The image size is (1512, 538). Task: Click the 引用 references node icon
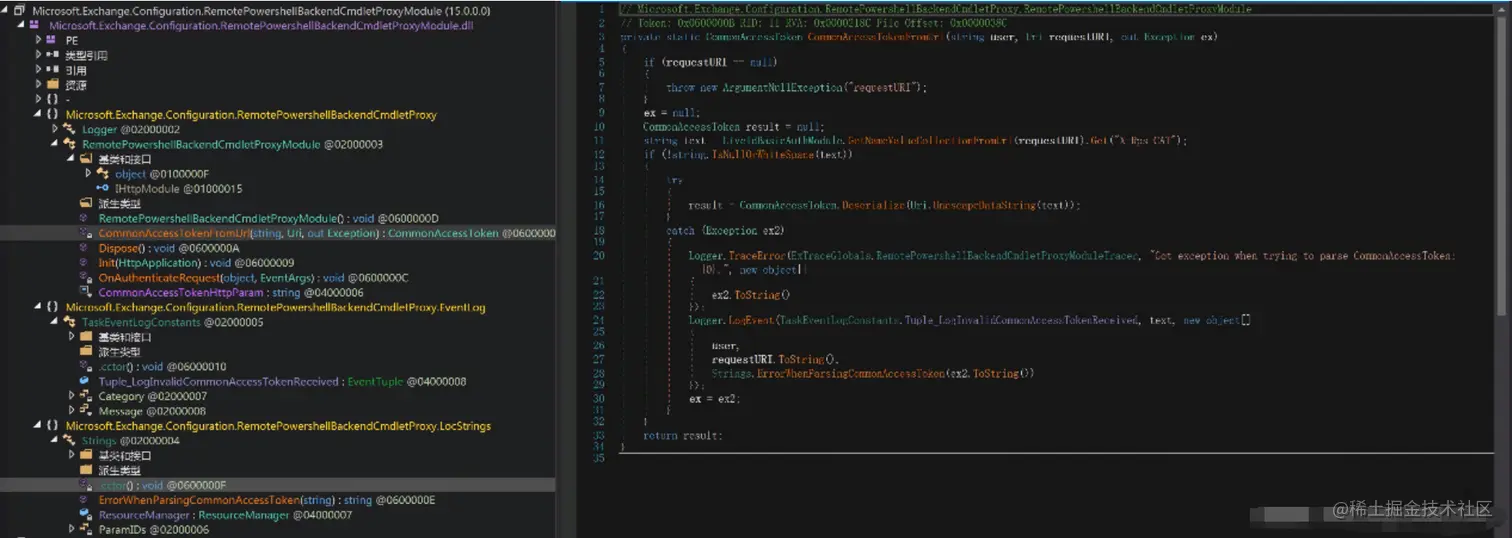[54, 70]
